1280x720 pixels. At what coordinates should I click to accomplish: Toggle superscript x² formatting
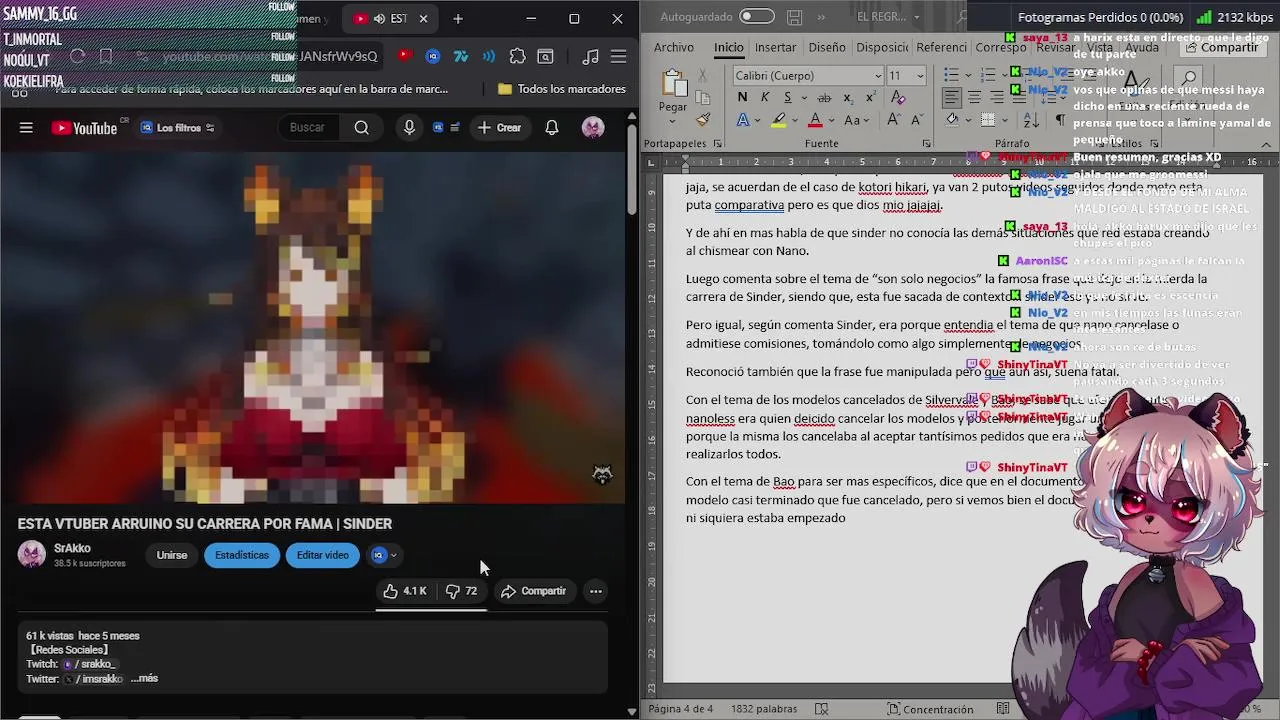[870, 97]
